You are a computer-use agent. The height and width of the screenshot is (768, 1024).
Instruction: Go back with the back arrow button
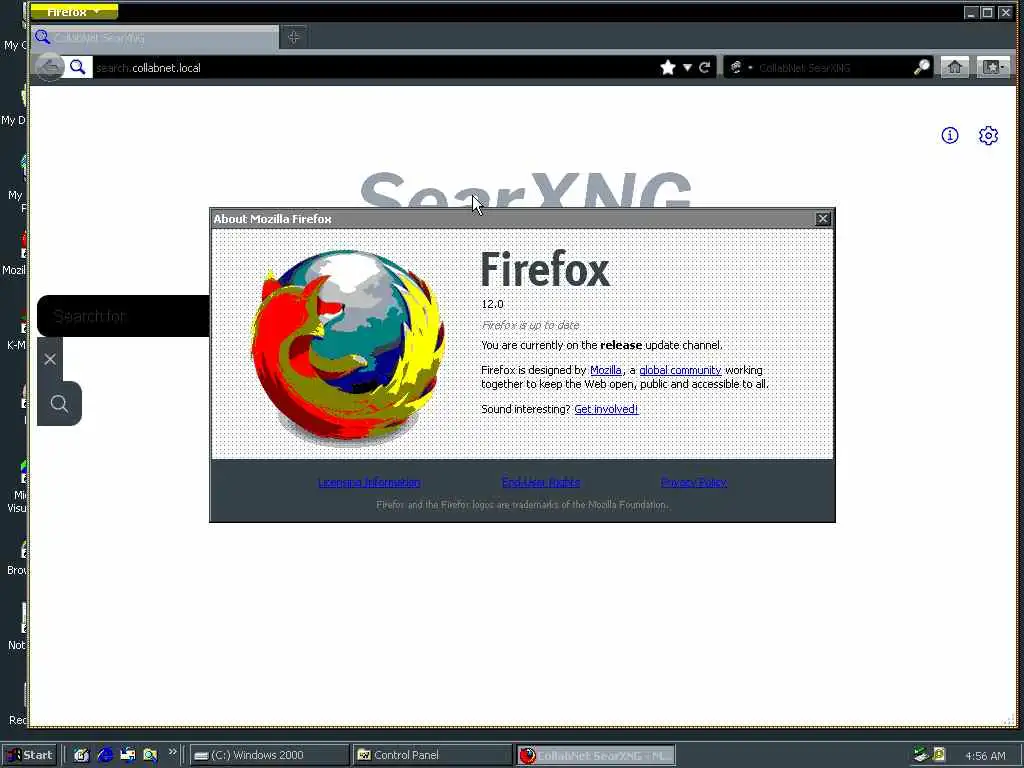[49, 67]
